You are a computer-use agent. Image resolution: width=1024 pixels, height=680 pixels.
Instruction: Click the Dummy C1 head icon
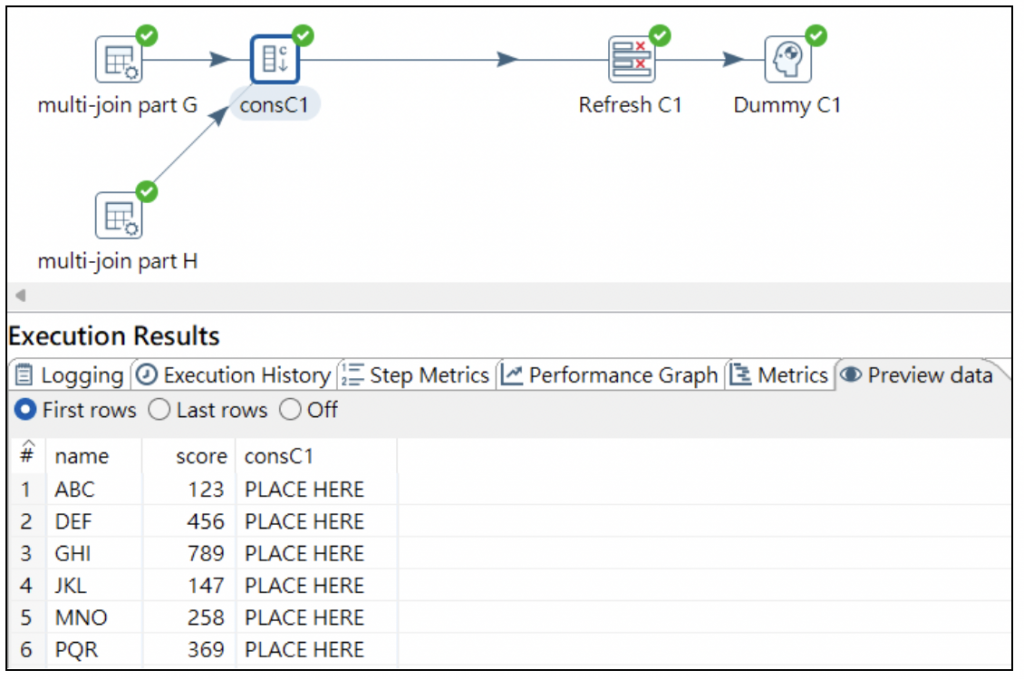(787, 60)
